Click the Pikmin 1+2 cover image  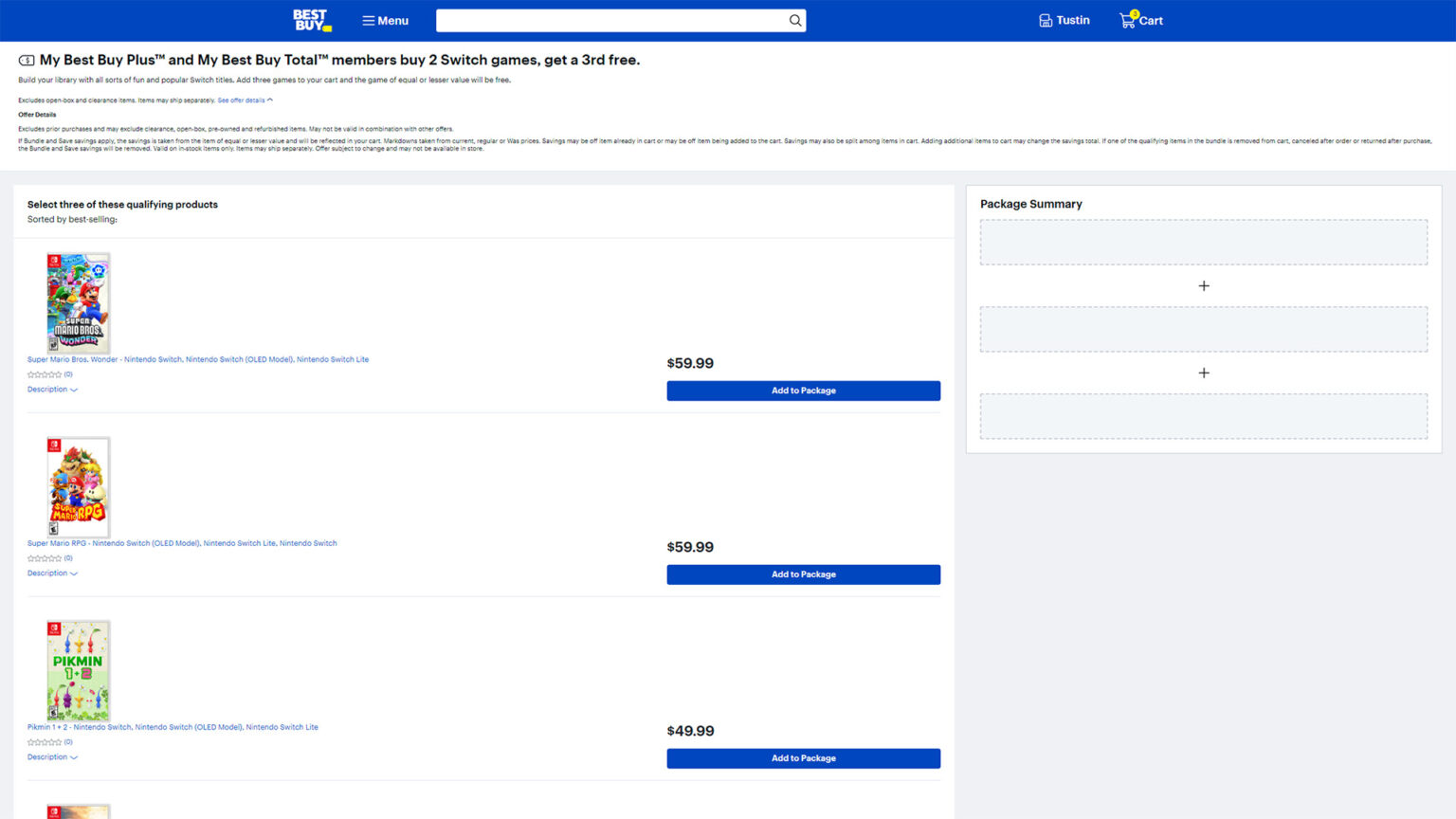(78, 671)
